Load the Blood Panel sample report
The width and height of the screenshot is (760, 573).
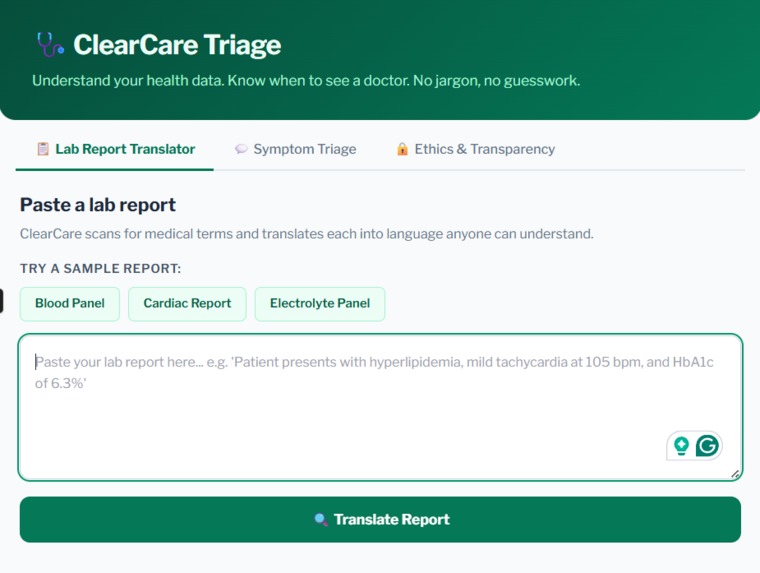[70, 303]
